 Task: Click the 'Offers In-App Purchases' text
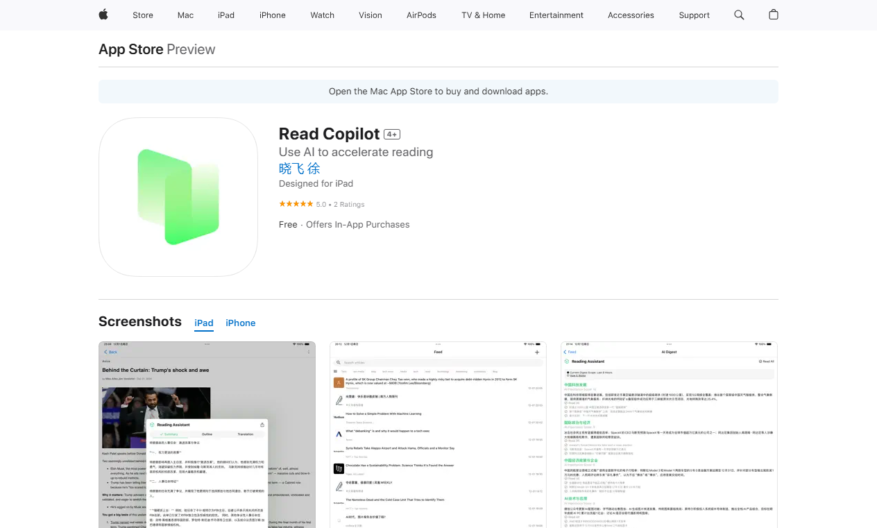point(357,224)
